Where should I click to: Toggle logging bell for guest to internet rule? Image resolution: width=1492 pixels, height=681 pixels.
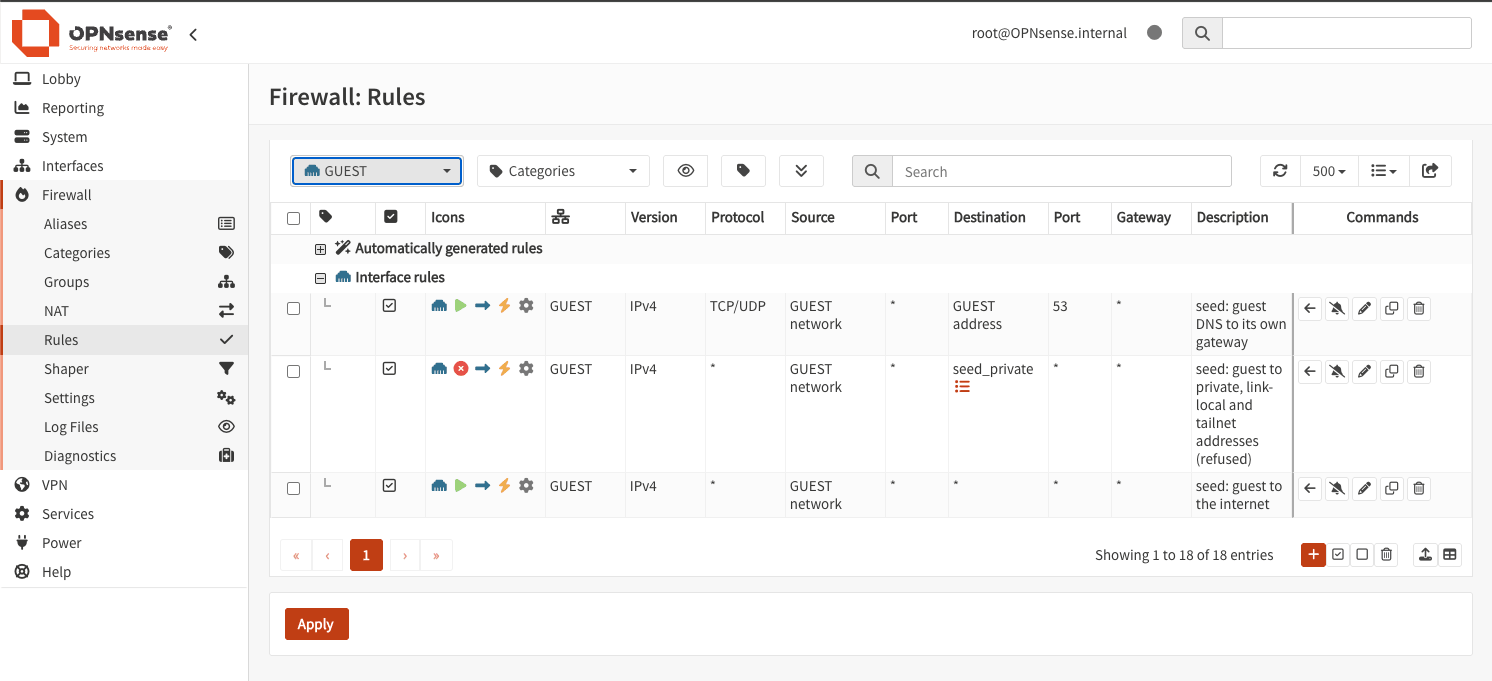tap(1337, 489)
